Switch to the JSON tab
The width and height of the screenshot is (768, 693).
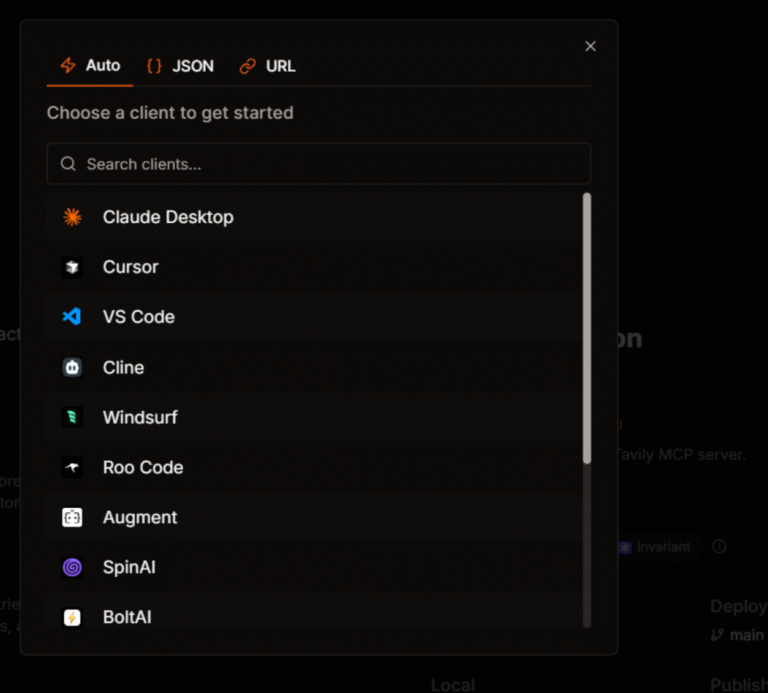click(181, 66)
